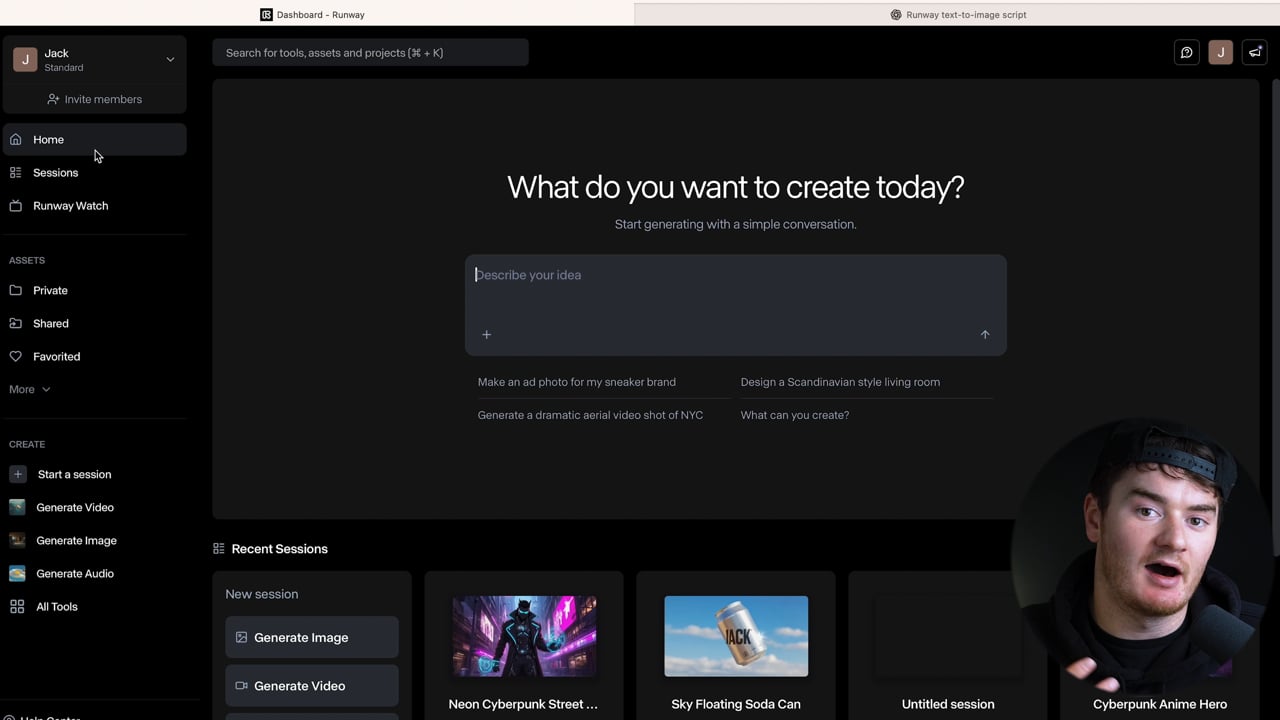Click the plus icon beside Start a session

click(x=17, y=474)
